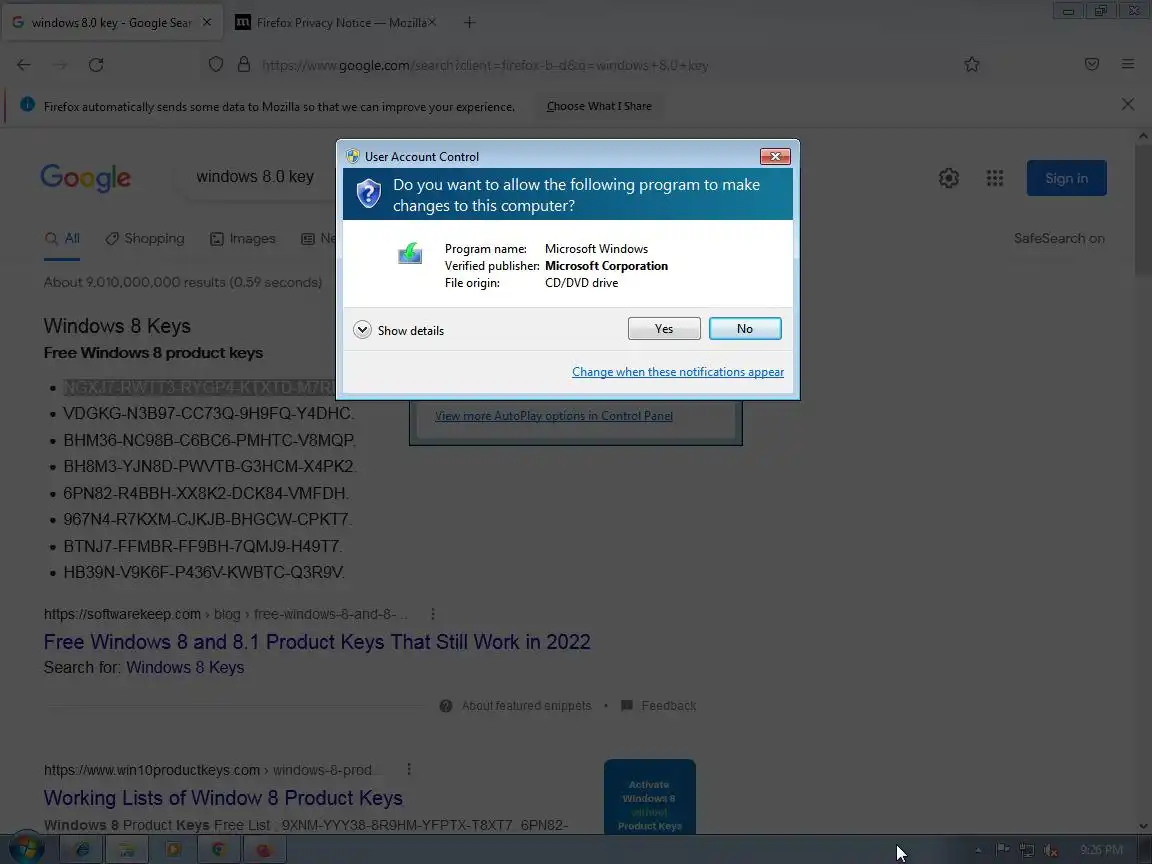
Task: Go back with Firefox back arrow
Action: (24, 65)
